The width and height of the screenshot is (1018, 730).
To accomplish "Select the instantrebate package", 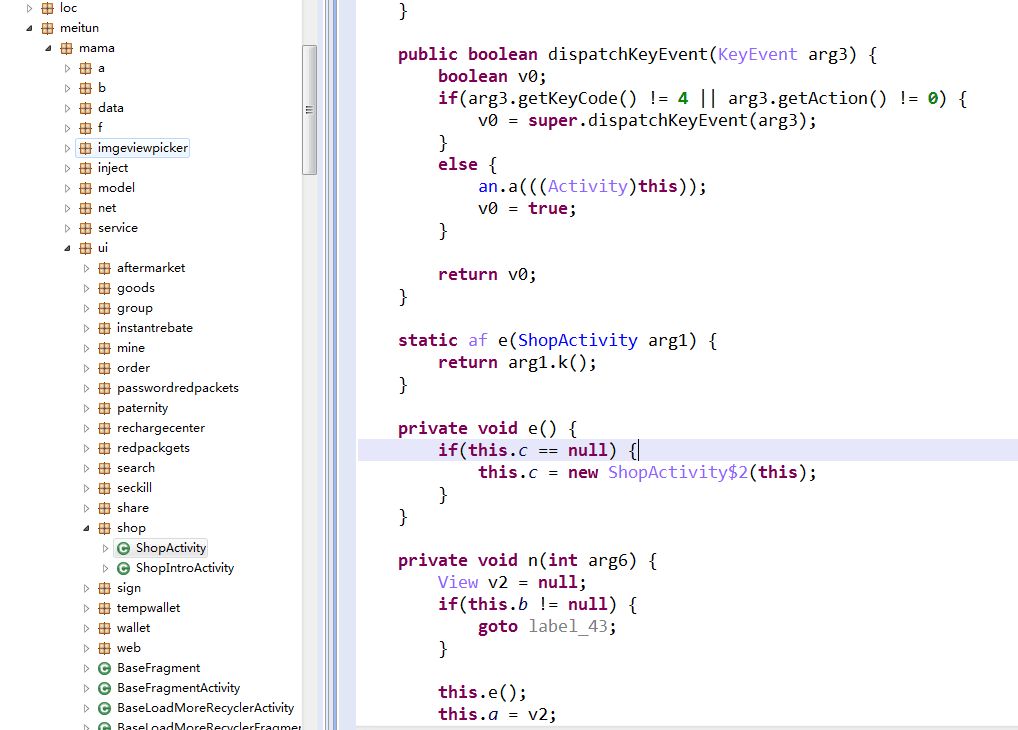I will [x=155, y=328].
